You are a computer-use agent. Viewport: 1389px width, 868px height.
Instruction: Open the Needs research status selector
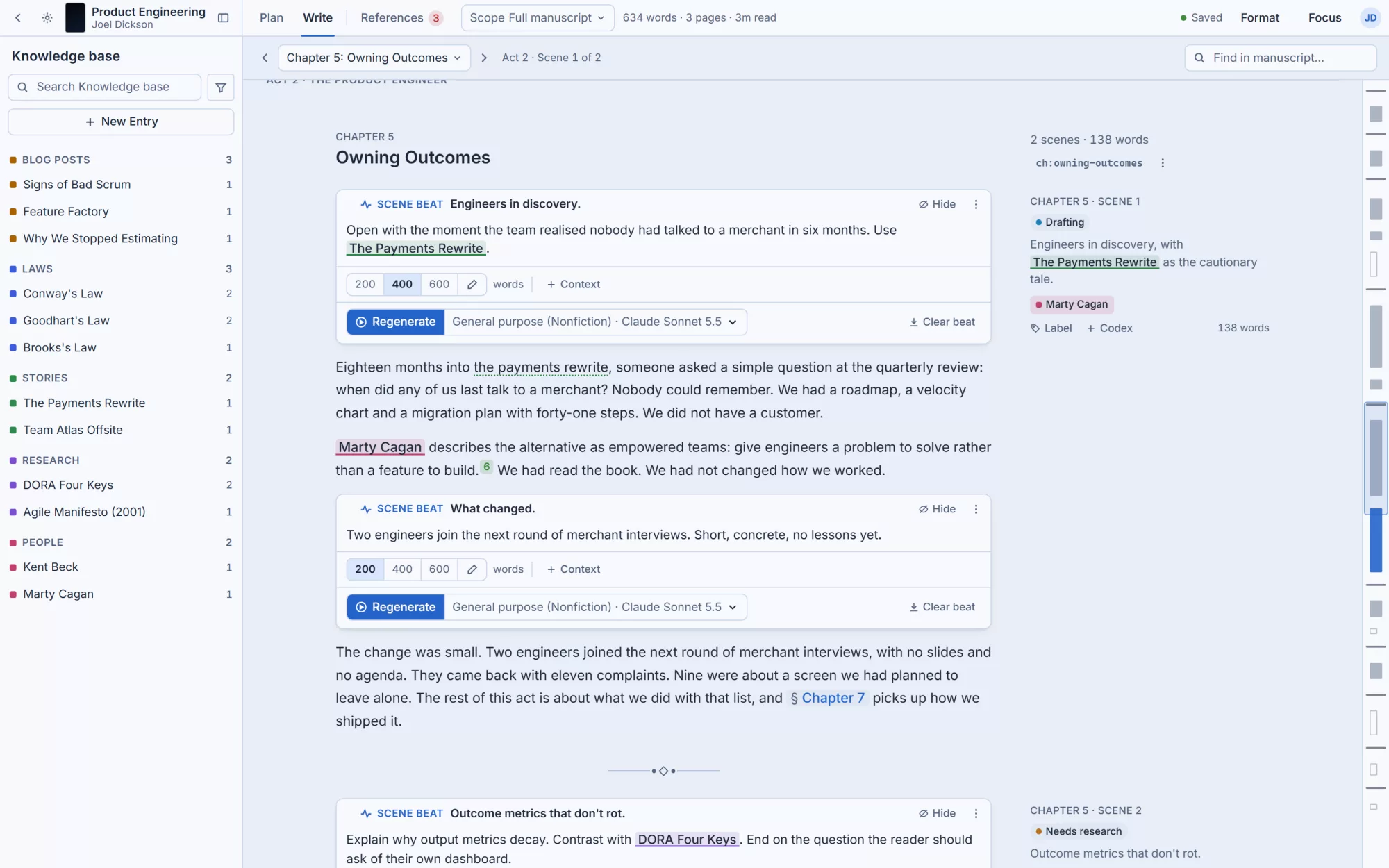point(1079,831)
